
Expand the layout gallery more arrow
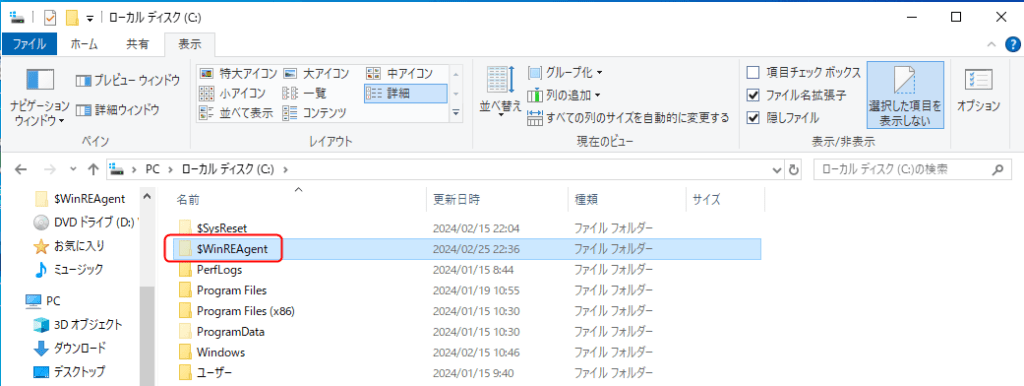tap(456, 113)
